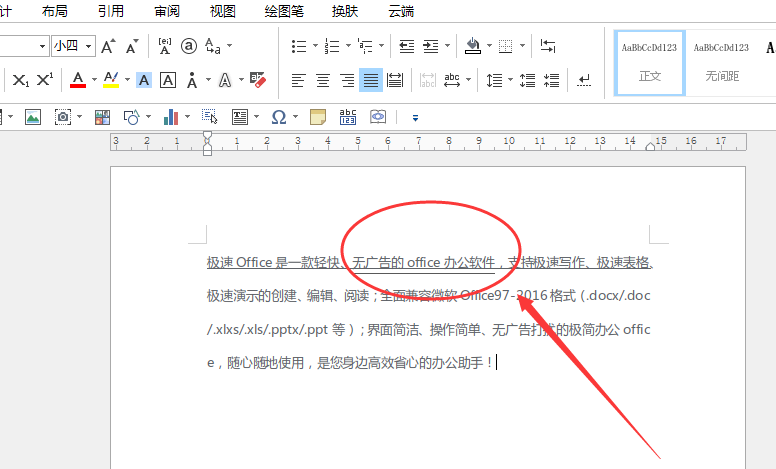Open font color dropdown arrow
The height and width of the screenshot is (469, 776).
pos(94,80)
